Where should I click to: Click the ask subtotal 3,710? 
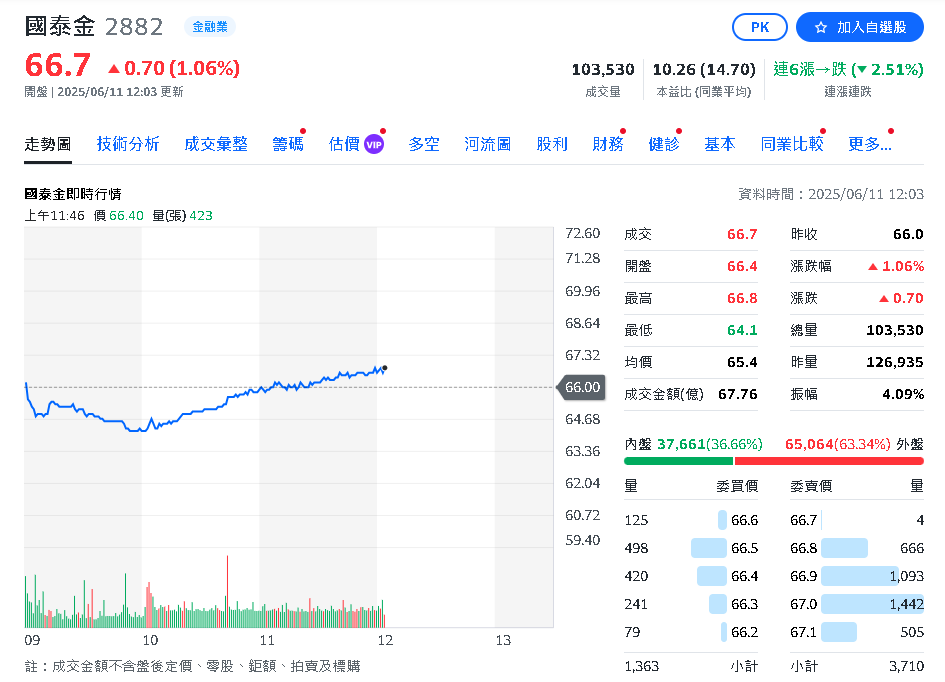906,666
